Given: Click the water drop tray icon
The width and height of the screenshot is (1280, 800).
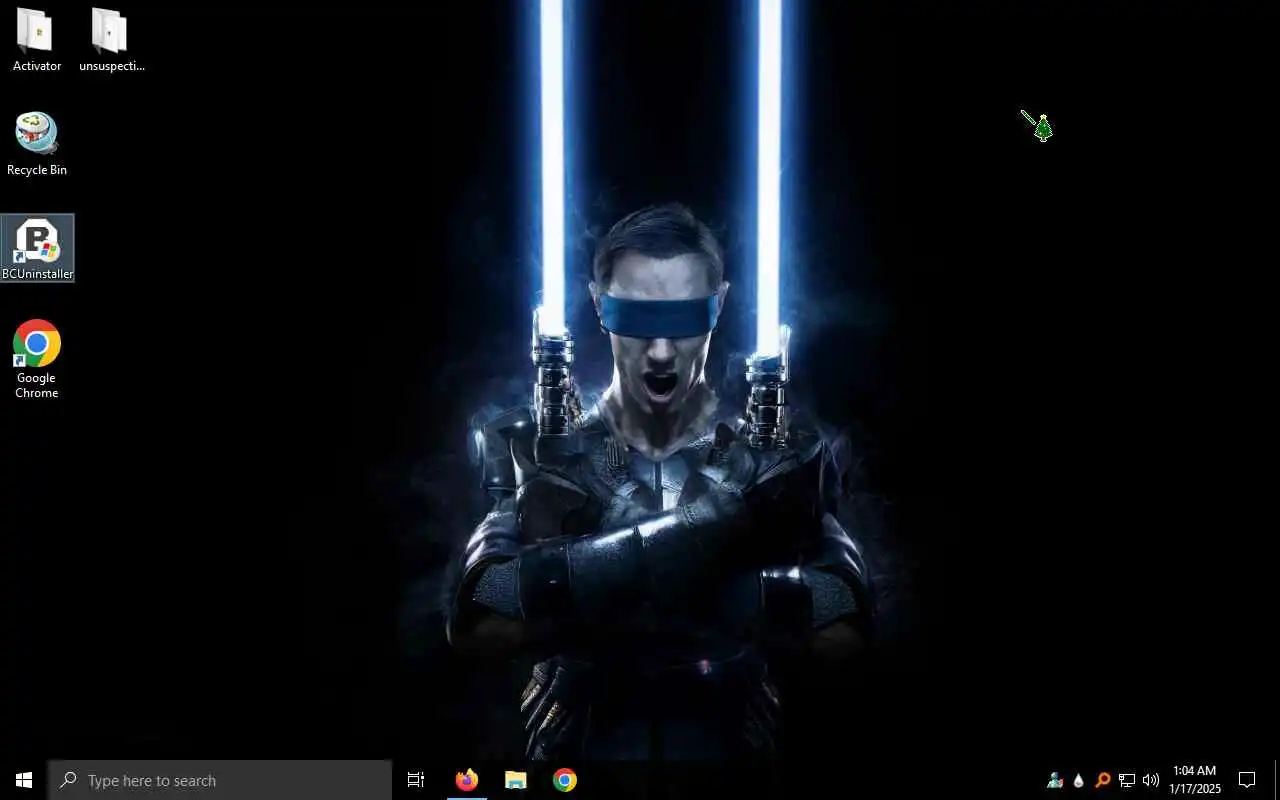Looking at the screenshot, I should click(1078, 780).
